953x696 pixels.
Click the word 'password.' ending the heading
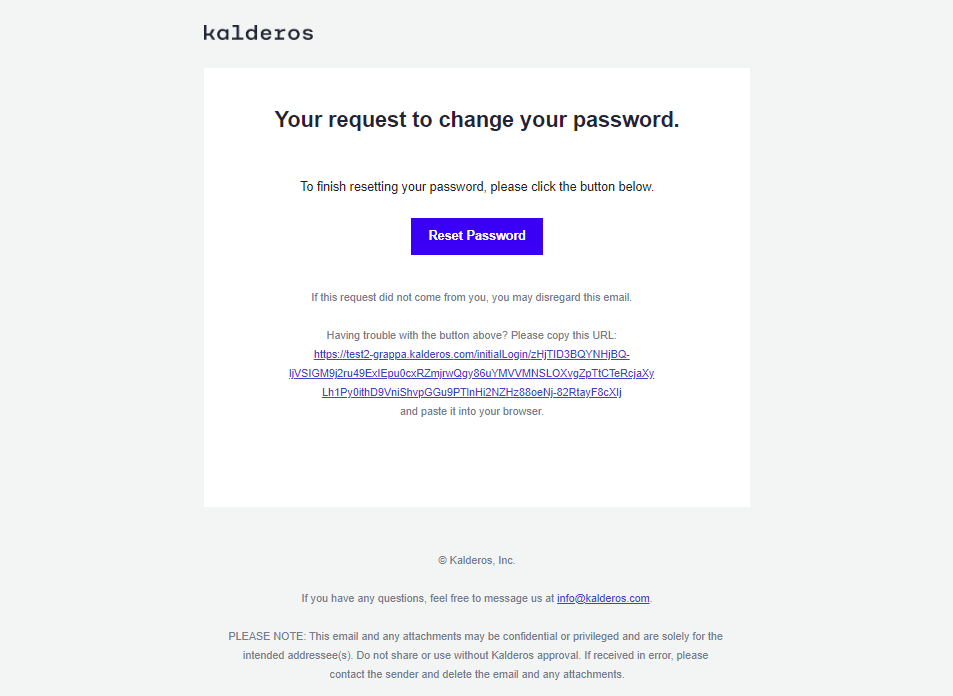click(x=626, y=120)
